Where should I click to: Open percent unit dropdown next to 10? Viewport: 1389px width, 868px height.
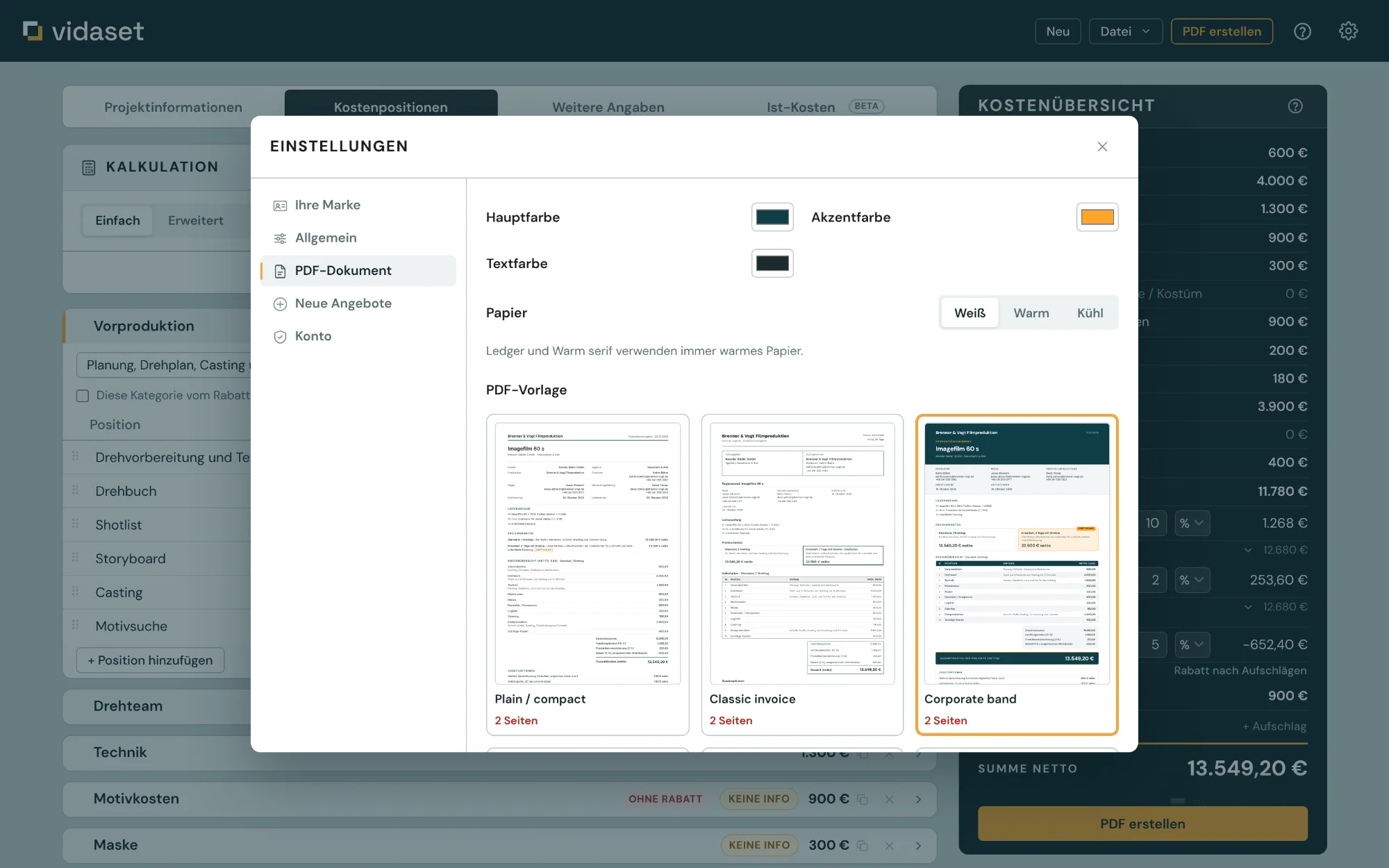pyautogui.click(x=1192, y=523)
